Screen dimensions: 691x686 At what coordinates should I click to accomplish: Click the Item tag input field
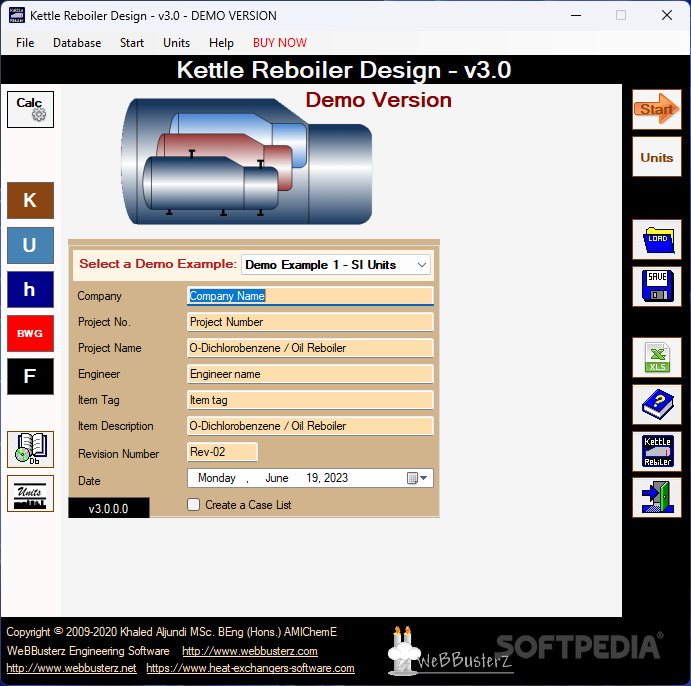pyautogui.click(x=310, y=400)
